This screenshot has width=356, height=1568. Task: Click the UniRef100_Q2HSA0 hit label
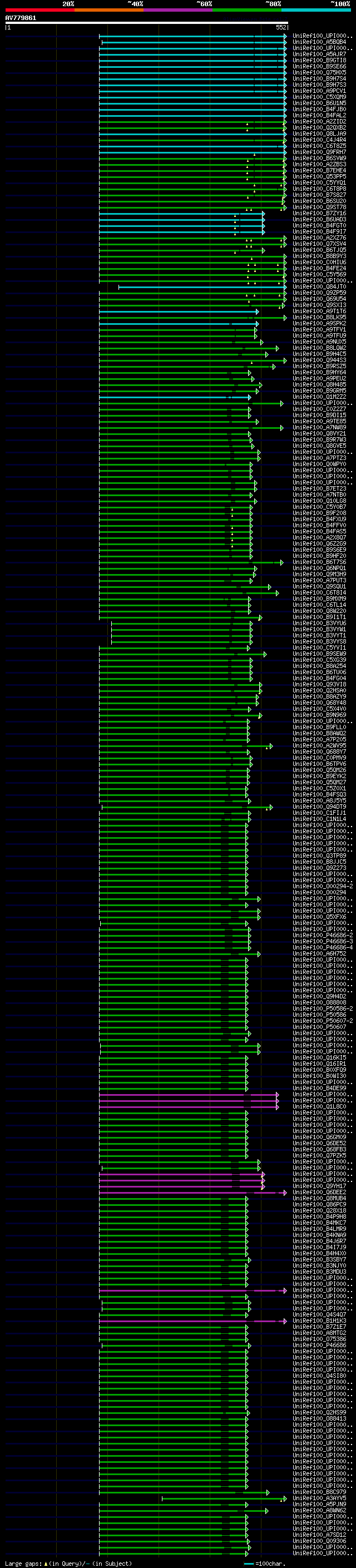pyautogui.click(x=319, y=691)
